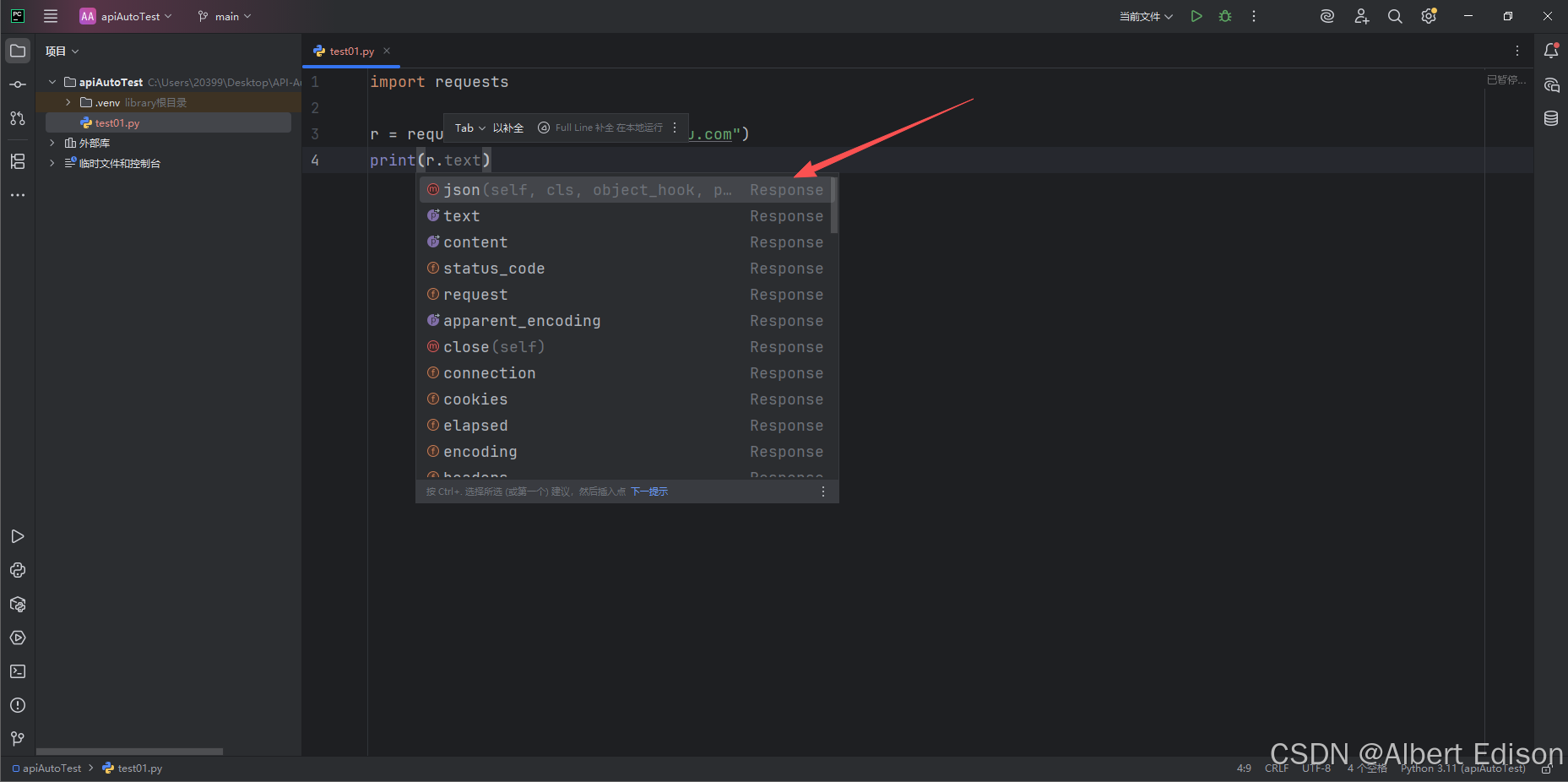Screen dimensions: 1568x782
Task: Open CRLF line separator selector
Action: (1277, 768)
